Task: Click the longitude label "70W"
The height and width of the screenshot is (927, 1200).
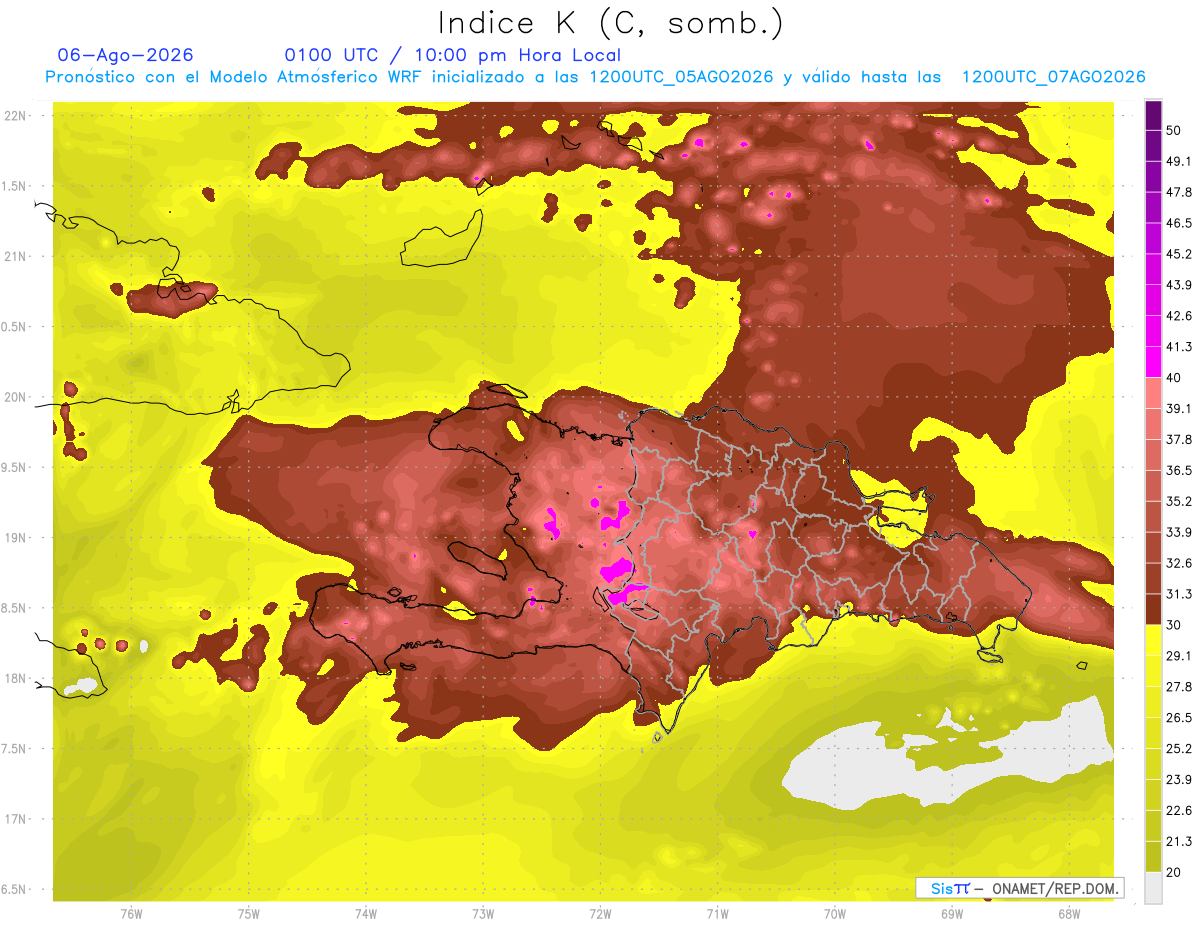Action: pyautogui.click(x=834, y=914)
